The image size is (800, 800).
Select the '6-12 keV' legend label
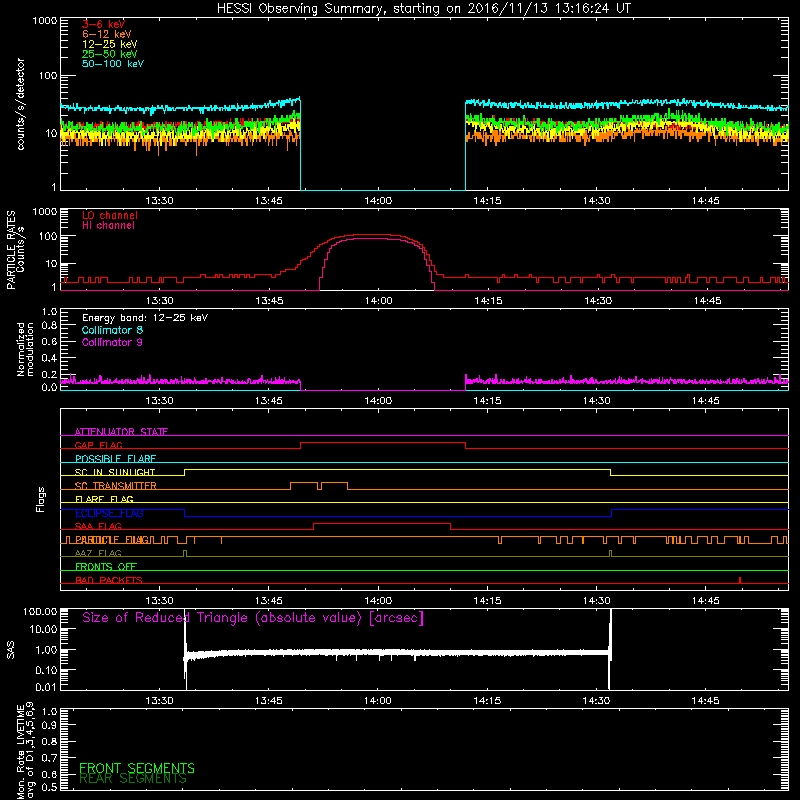click(x=107, y=34)
